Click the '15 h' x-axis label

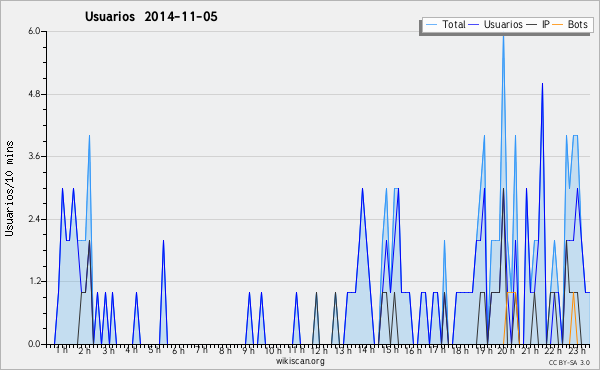click(390, 350)
